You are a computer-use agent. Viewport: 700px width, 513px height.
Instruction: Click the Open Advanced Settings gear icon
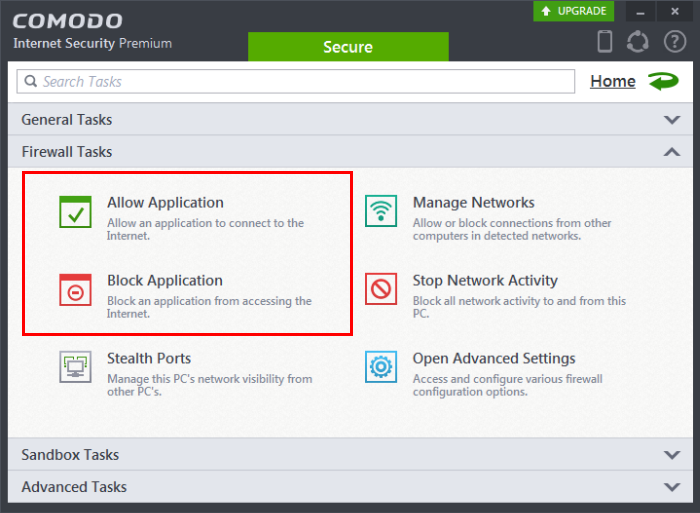[x=381, y=367]
